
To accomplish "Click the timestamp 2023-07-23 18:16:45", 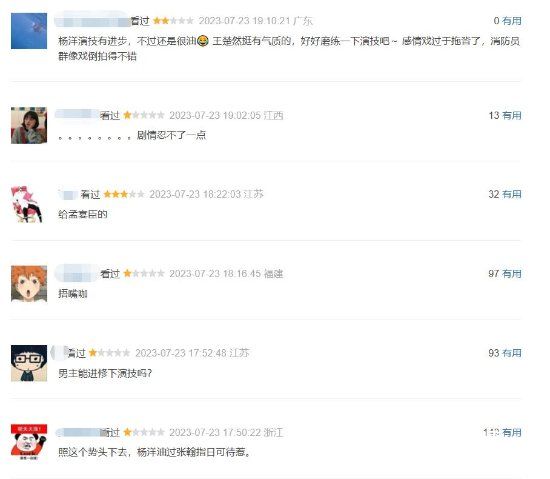I will pos(215,274).
